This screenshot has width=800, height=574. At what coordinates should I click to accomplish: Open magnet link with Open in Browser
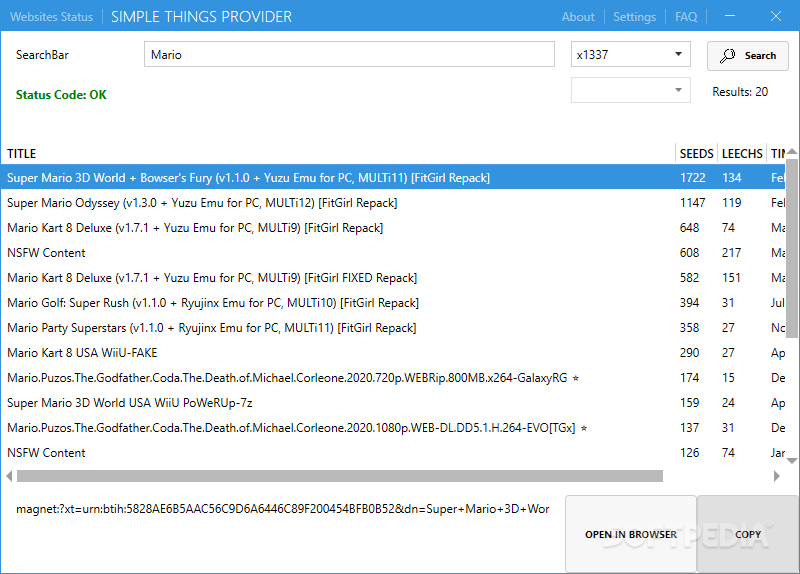click(631, 534)
